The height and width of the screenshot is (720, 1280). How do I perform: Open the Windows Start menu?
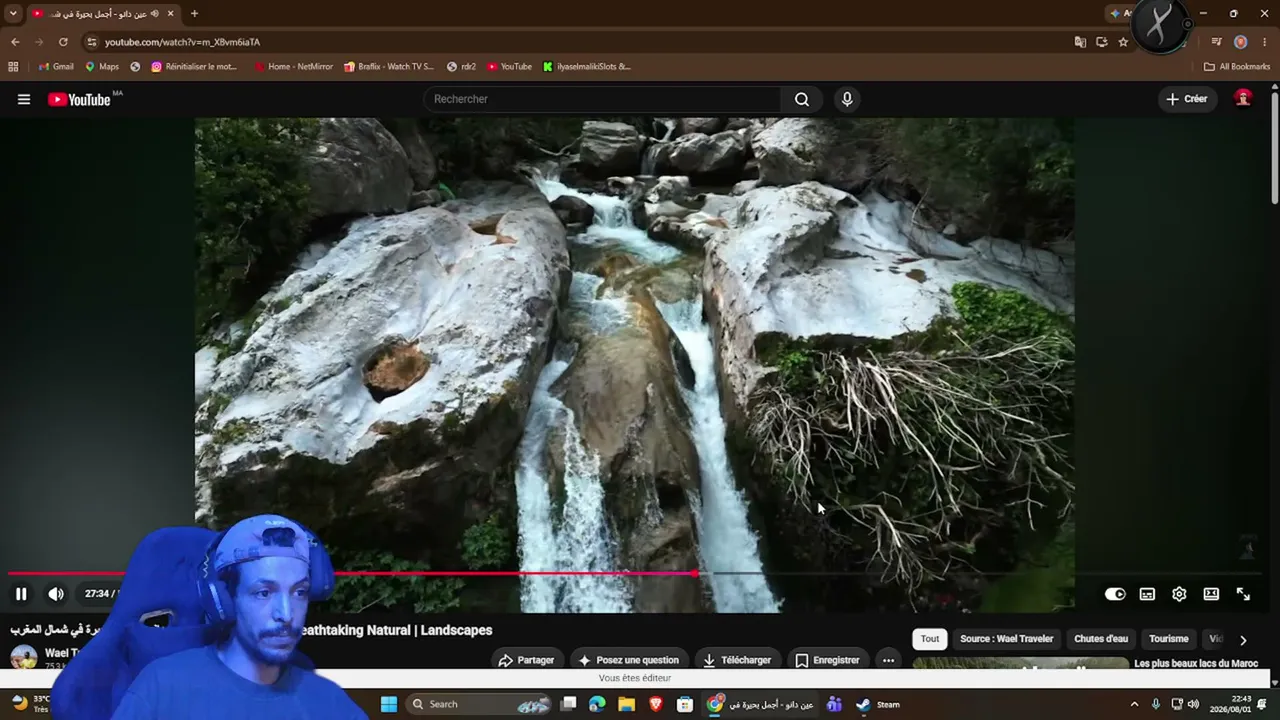click(389, 704)
